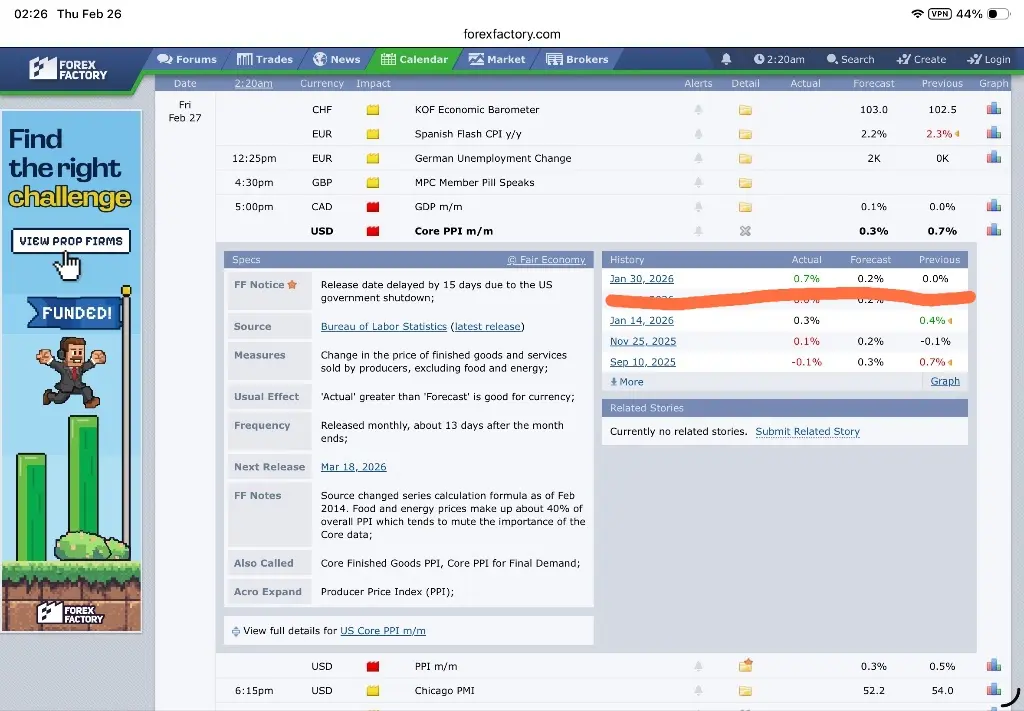Expand More history entries

click(627, 382)
